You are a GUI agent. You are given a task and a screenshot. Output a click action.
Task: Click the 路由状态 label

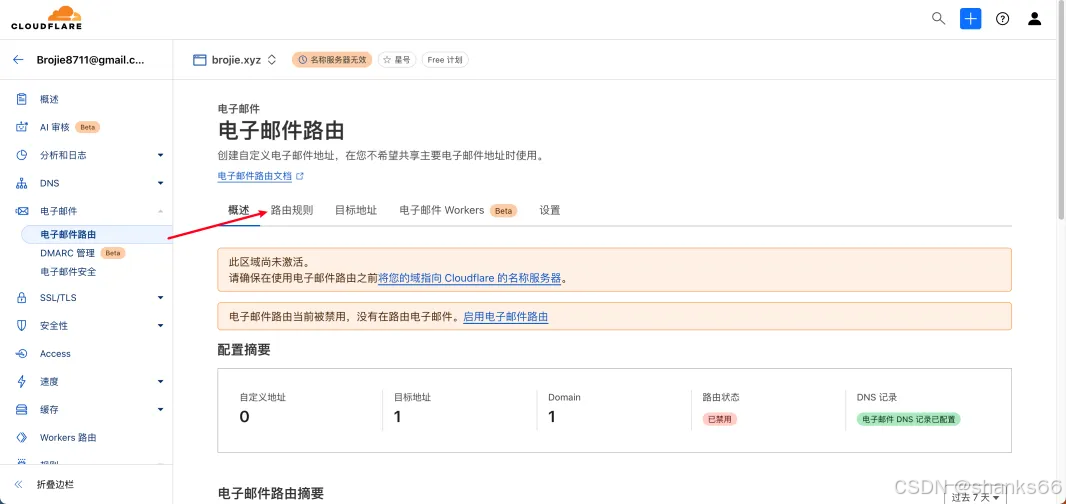pyautogui.click(x=721, y=397)
